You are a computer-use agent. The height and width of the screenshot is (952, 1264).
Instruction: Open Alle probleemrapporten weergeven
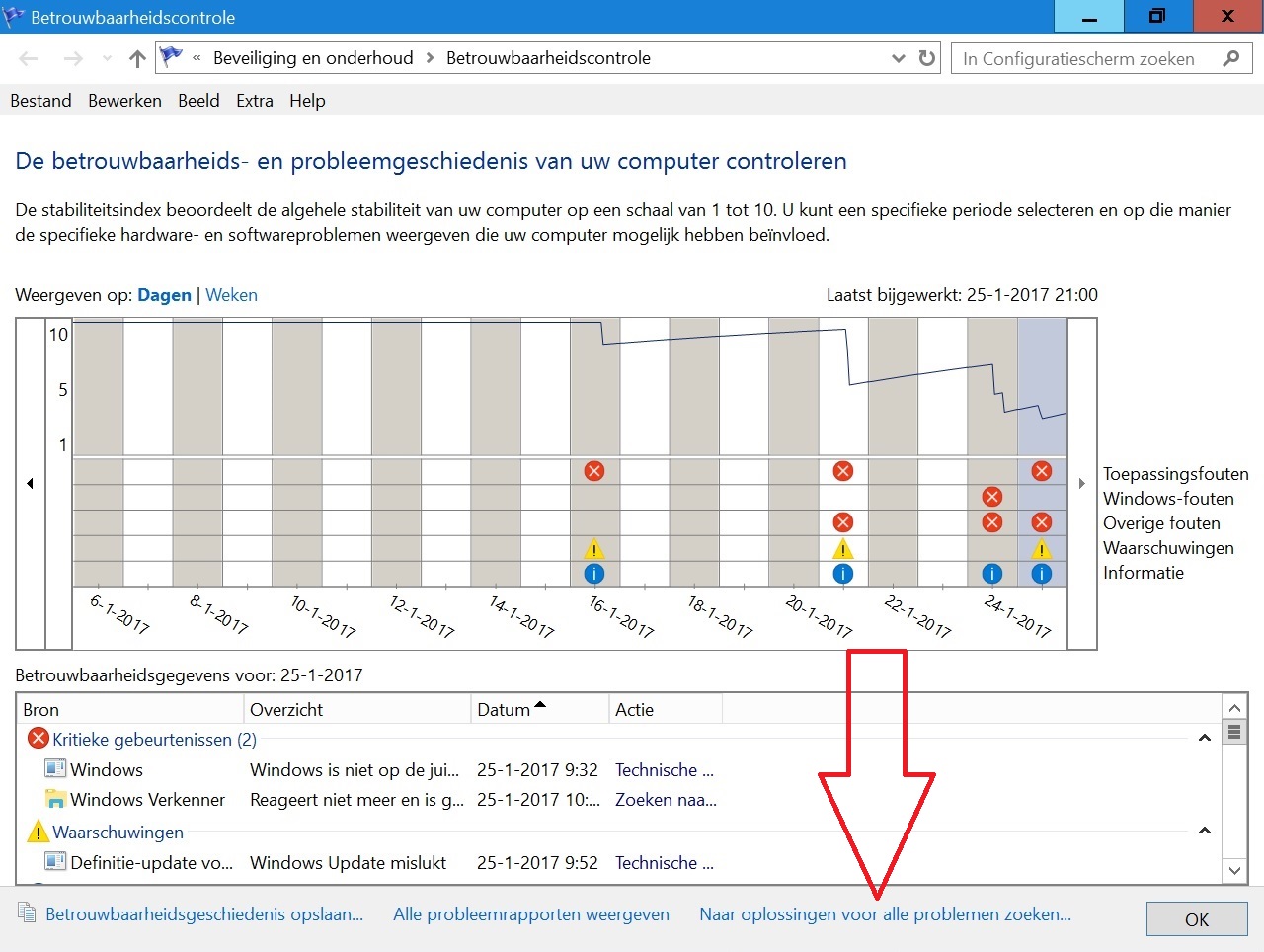tap(531, 914)
